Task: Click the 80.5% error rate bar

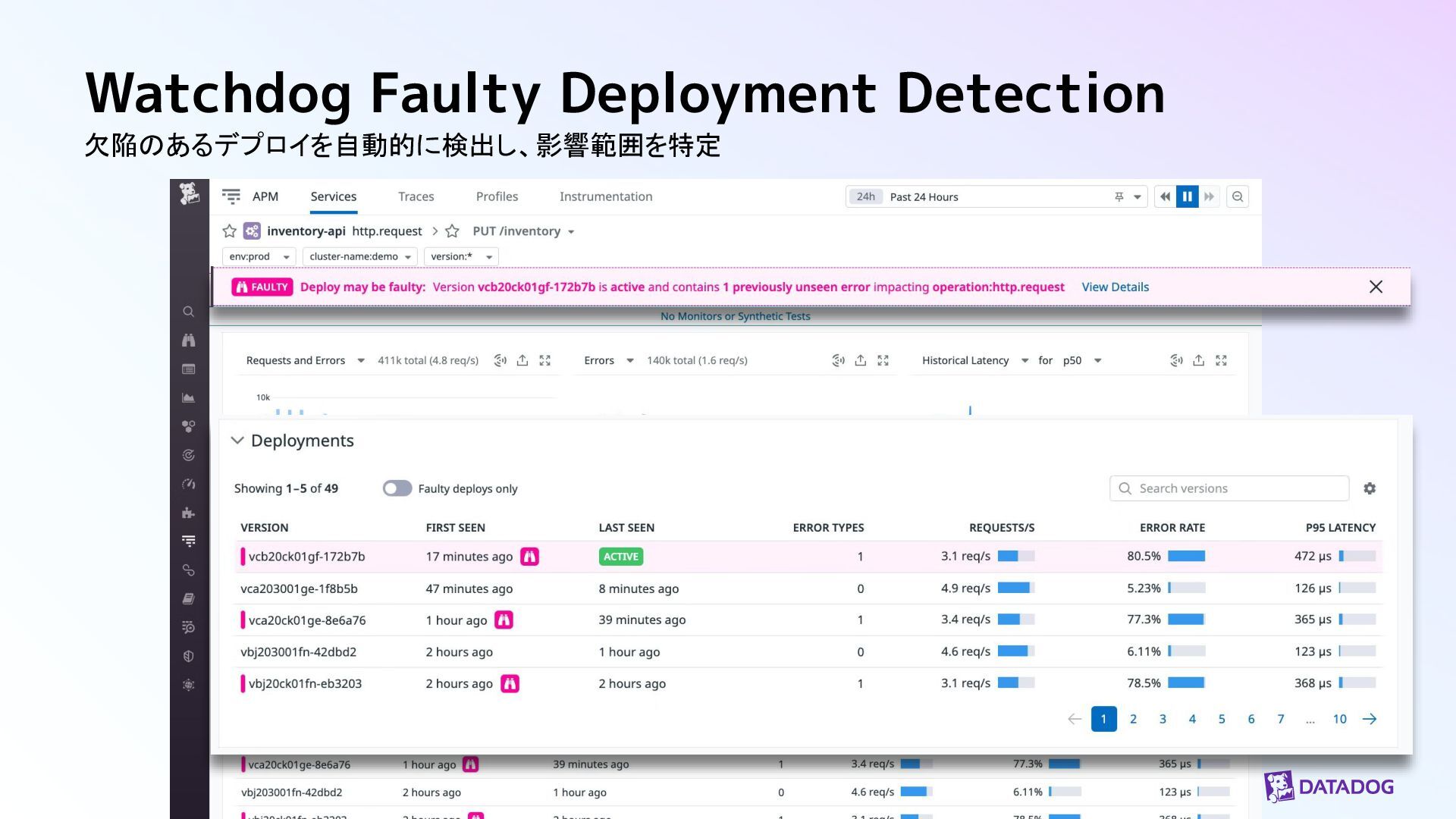Action: [1186, 557]
